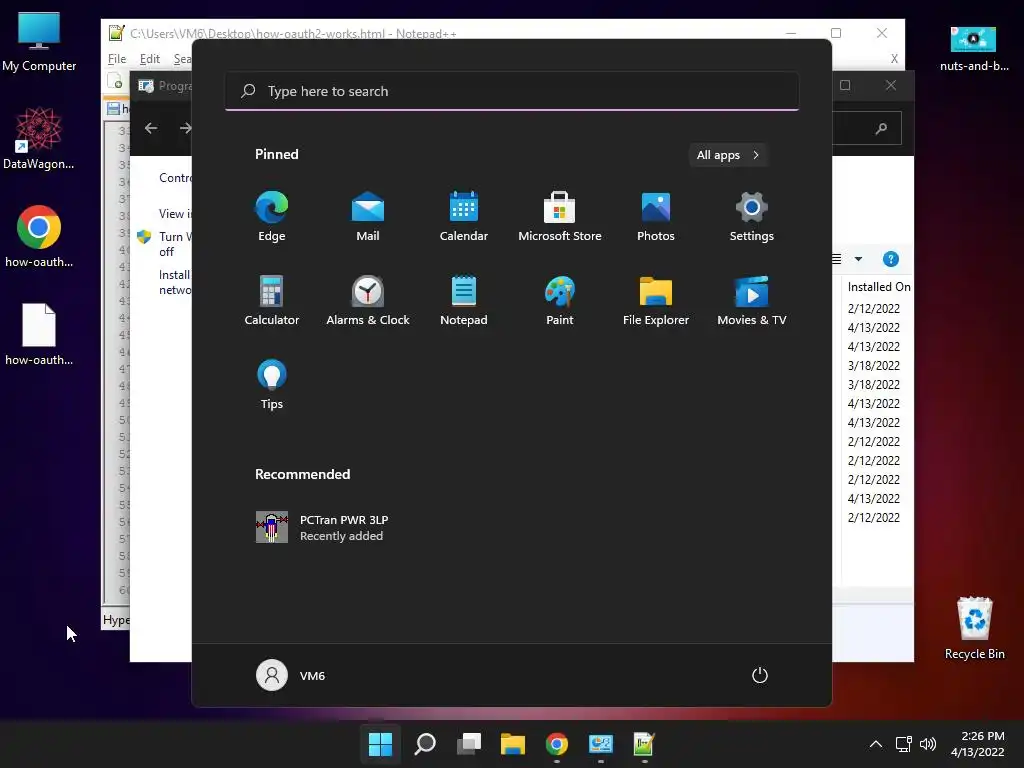Open volume control in system tray
The height and width of the screenshot is (768, 1024).
(928, 744)
